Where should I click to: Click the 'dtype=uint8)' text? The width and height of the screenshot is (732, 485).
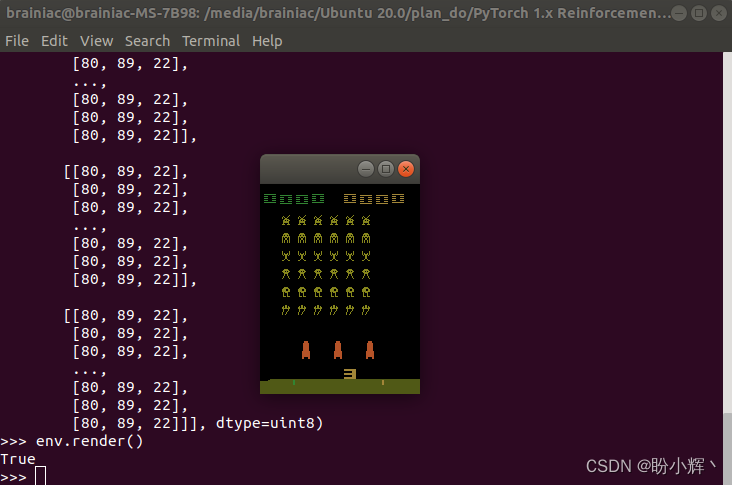coord(269,423)
